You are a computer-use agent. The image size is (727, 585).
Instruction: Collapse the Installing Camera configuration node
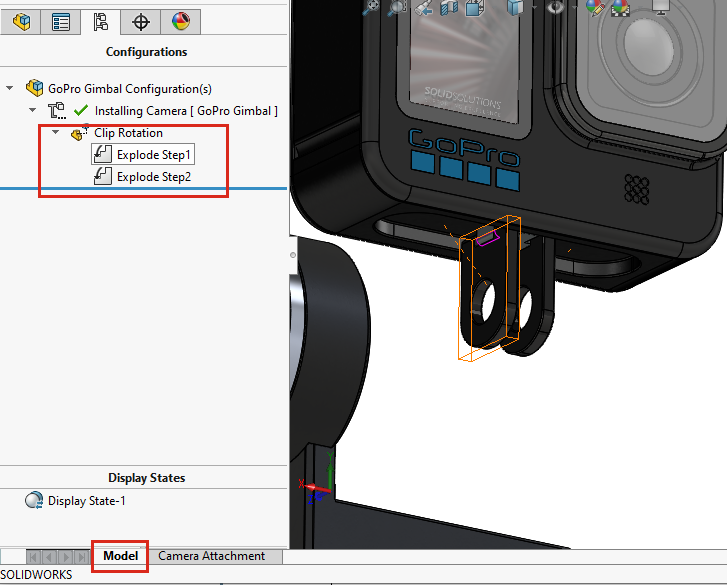click(x=33, y=110)
